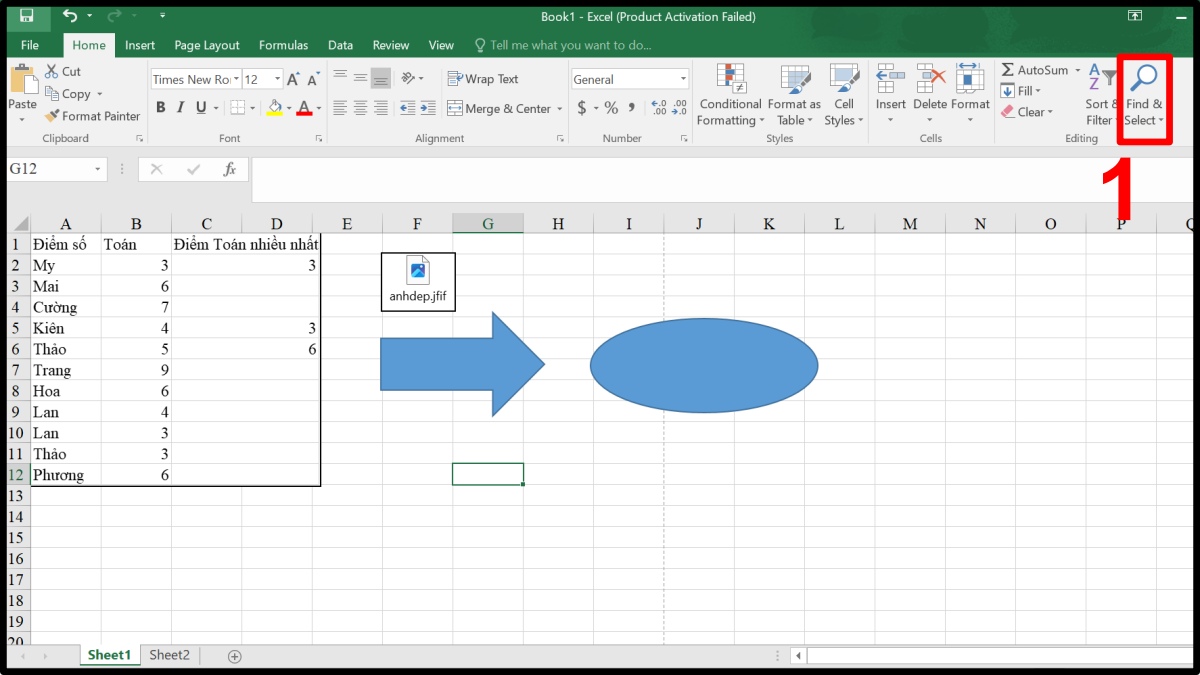Screen dimensions: 1200x675
Task: Toggle Italic formatting
Action: click(x=180, y=108)
